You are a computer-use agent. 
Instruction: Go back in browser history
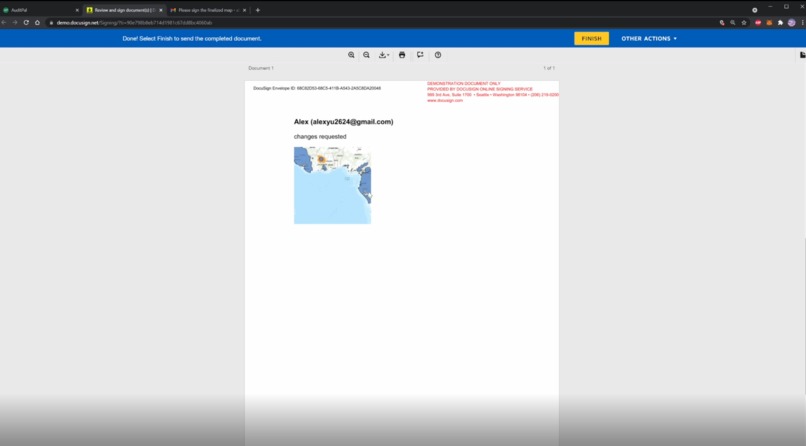(x=4, y=23)
